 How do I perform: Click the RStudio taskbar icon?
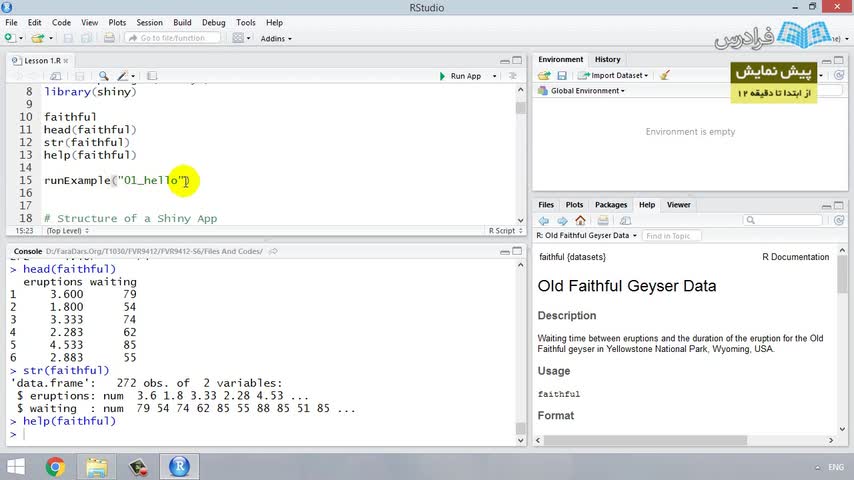pyautogui.click(x=179, y=466)
